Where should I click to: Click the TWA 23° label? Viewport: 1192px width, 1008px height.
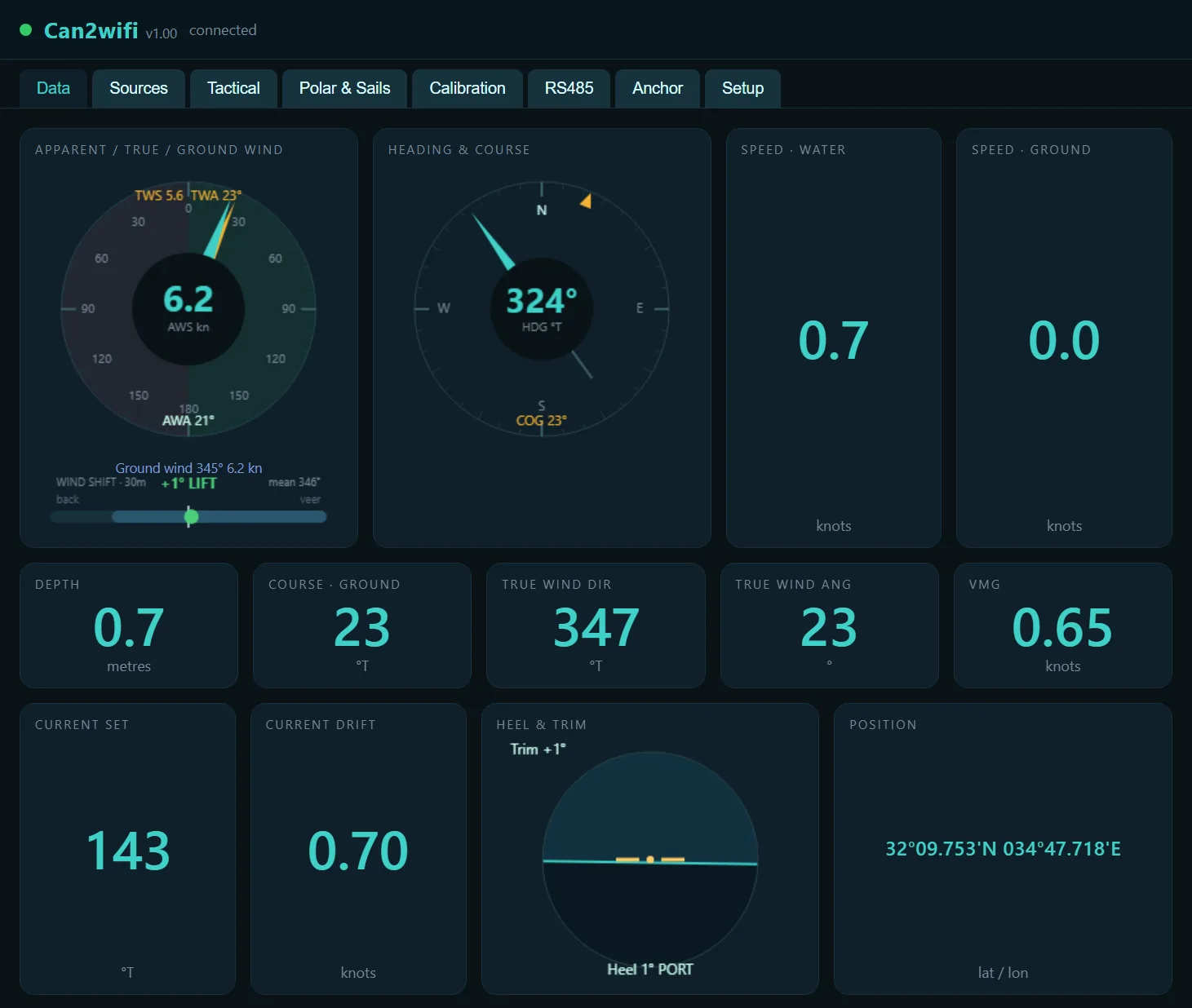pyautogui.click(x=216, y=196)
